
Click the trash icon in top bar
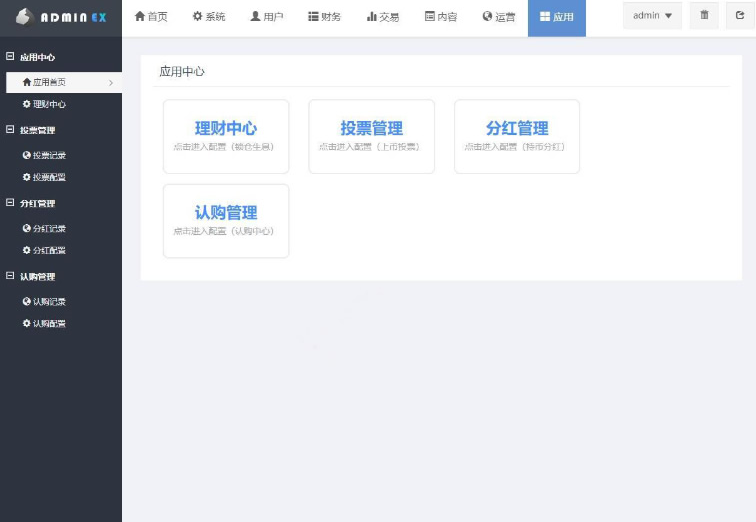(x=704, y=16)
